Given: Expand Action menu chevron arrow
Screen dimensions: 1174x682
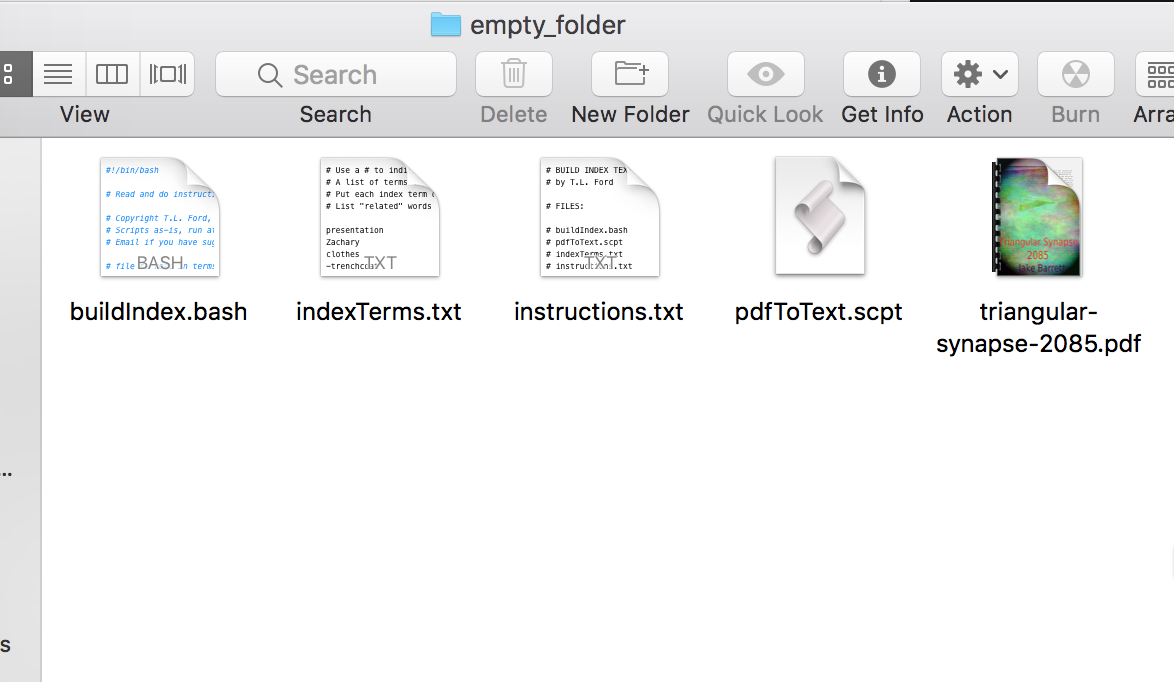Looking at the screenshot, I should point(1000,74).
